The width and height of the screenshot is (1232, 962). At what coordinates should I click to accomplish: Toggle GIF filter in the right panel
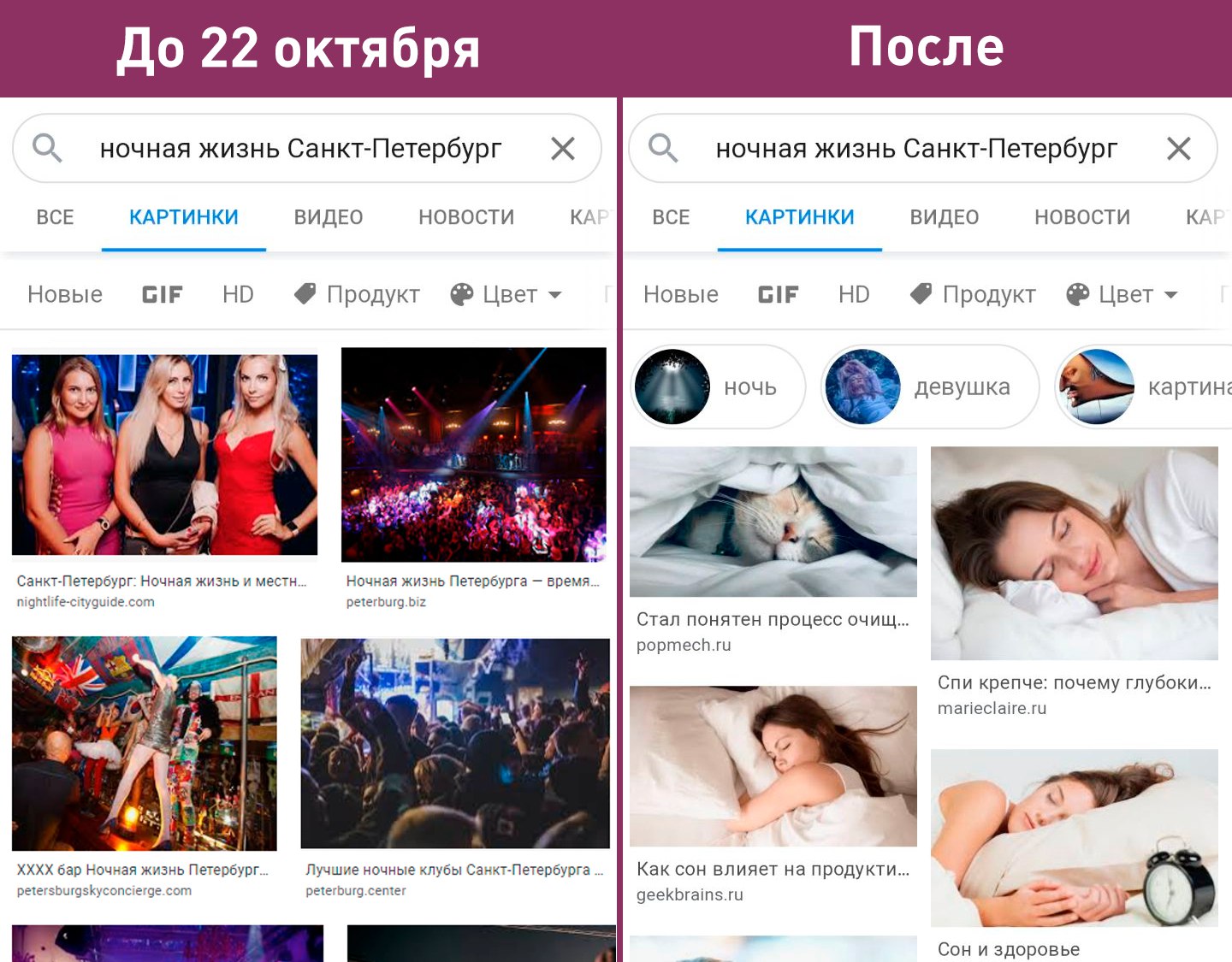pos(779,295)
